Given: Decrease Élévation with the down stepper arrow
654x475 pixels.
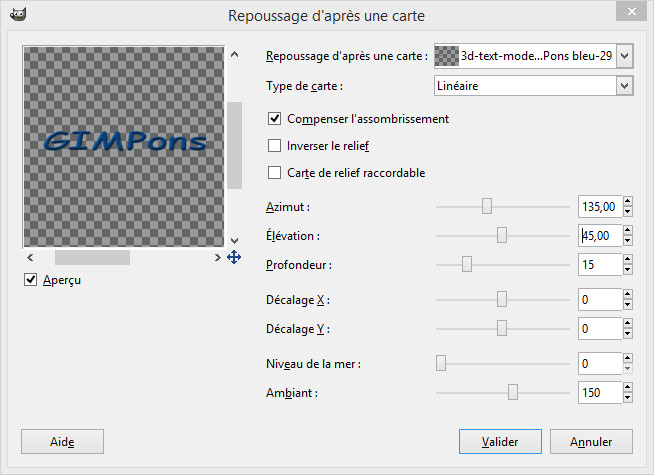Looking at the screenshot, I should coord(628,241).
